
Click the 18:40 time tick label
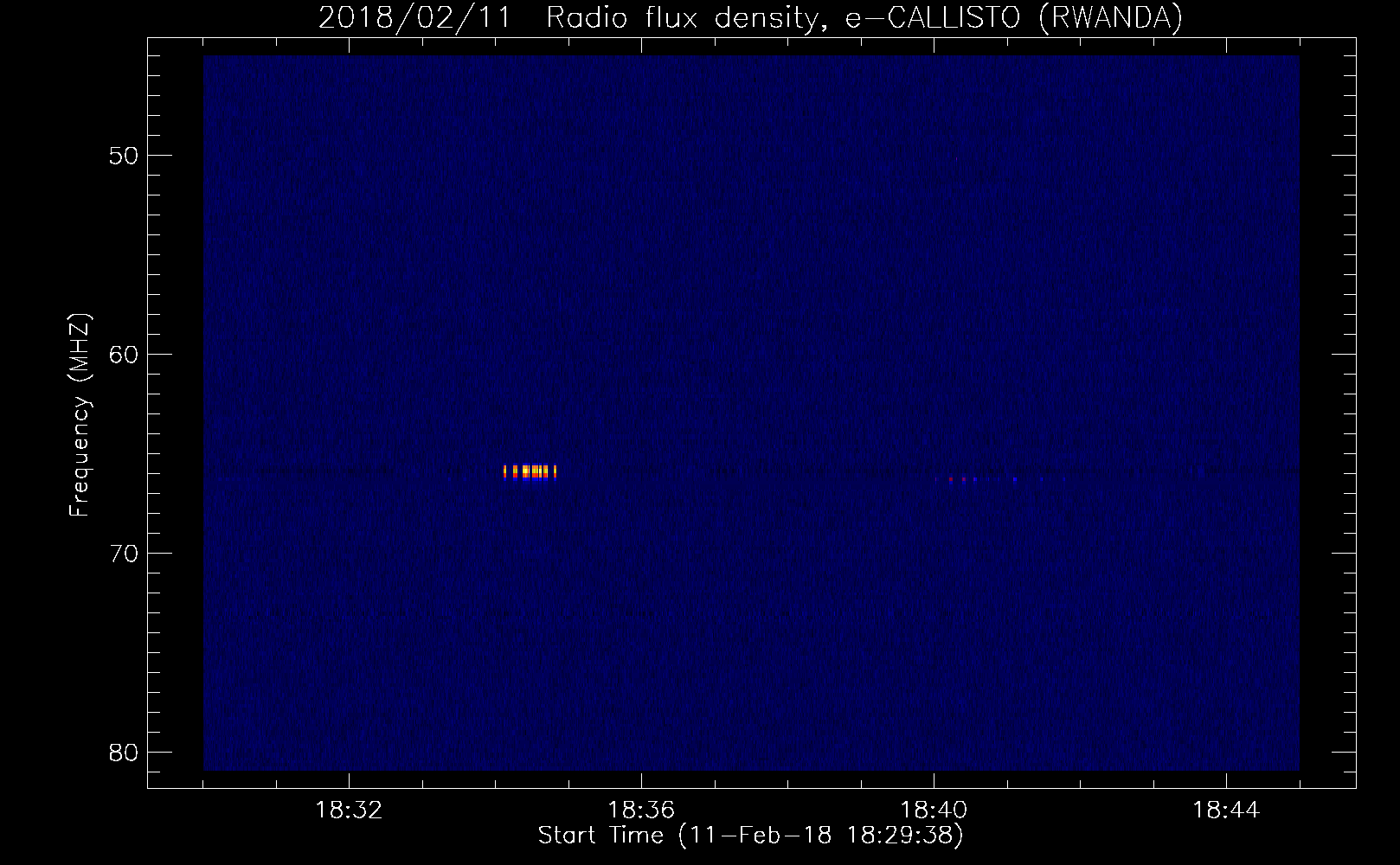pyautogui.click(x=934, y=811)
